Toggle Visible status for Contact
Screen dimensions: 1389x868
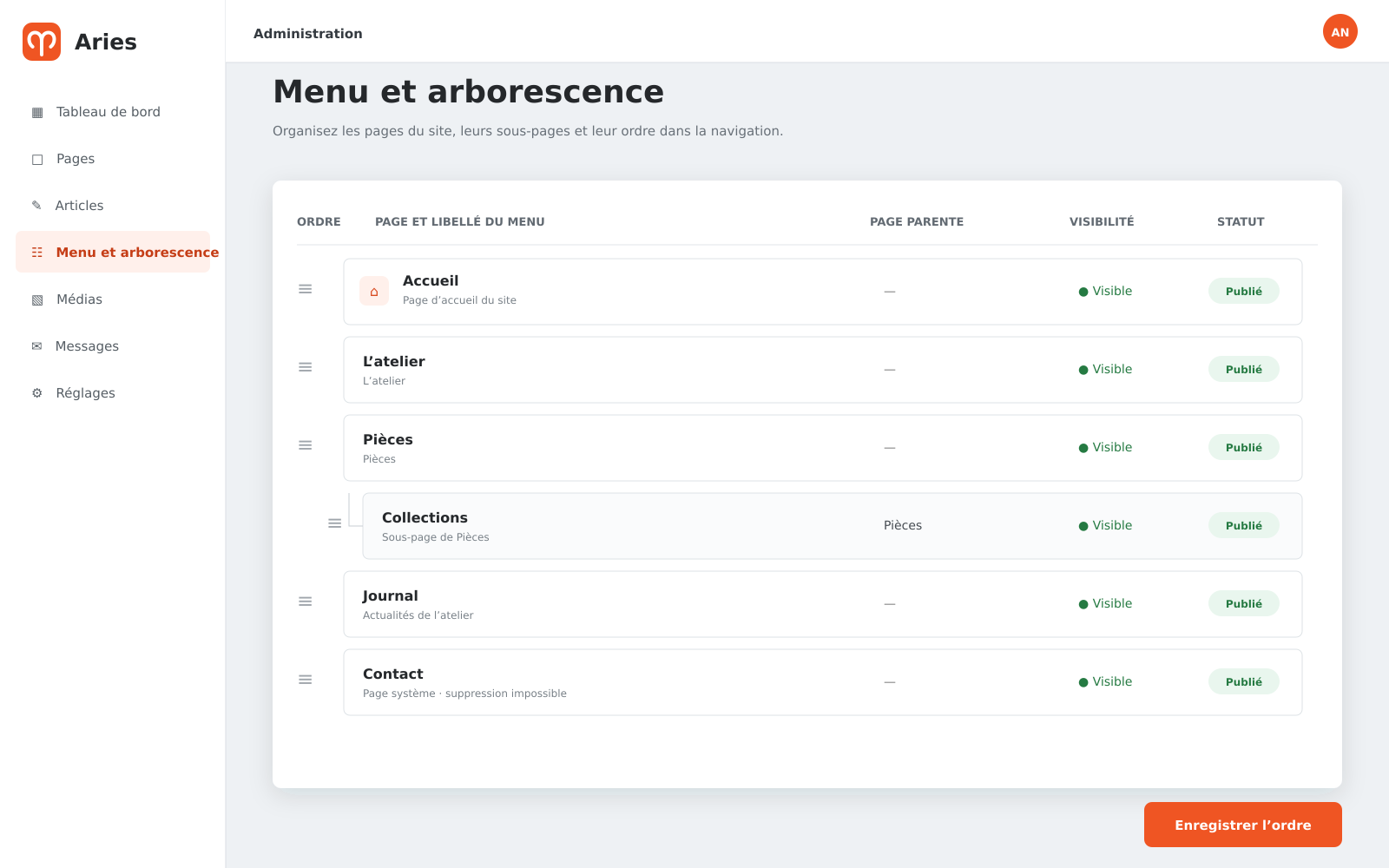[1105, 682]
